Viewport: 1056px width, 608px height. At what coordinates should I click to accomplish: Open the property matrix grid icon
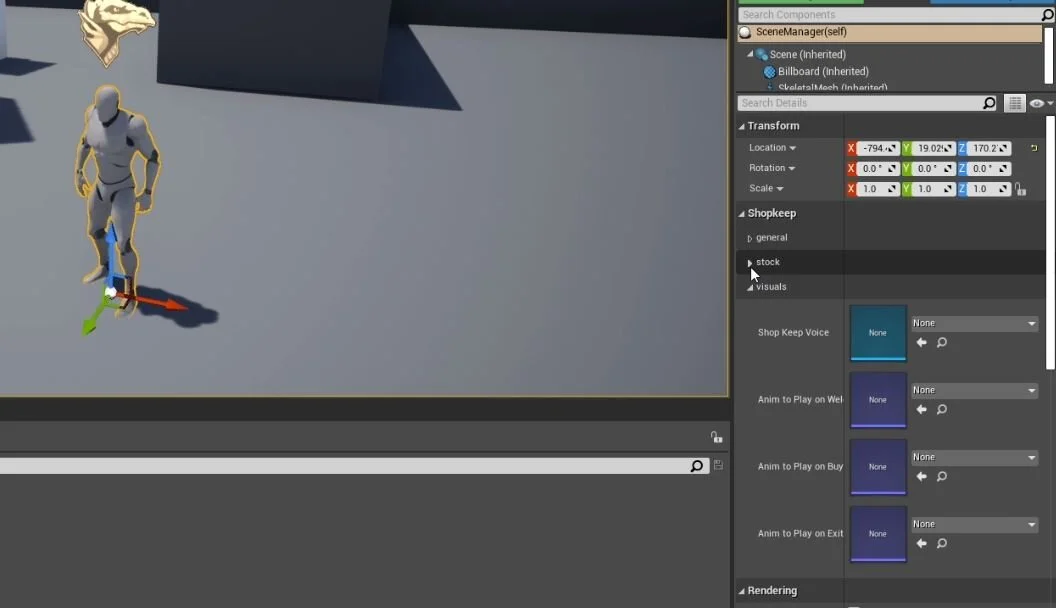click(1014, 103)
